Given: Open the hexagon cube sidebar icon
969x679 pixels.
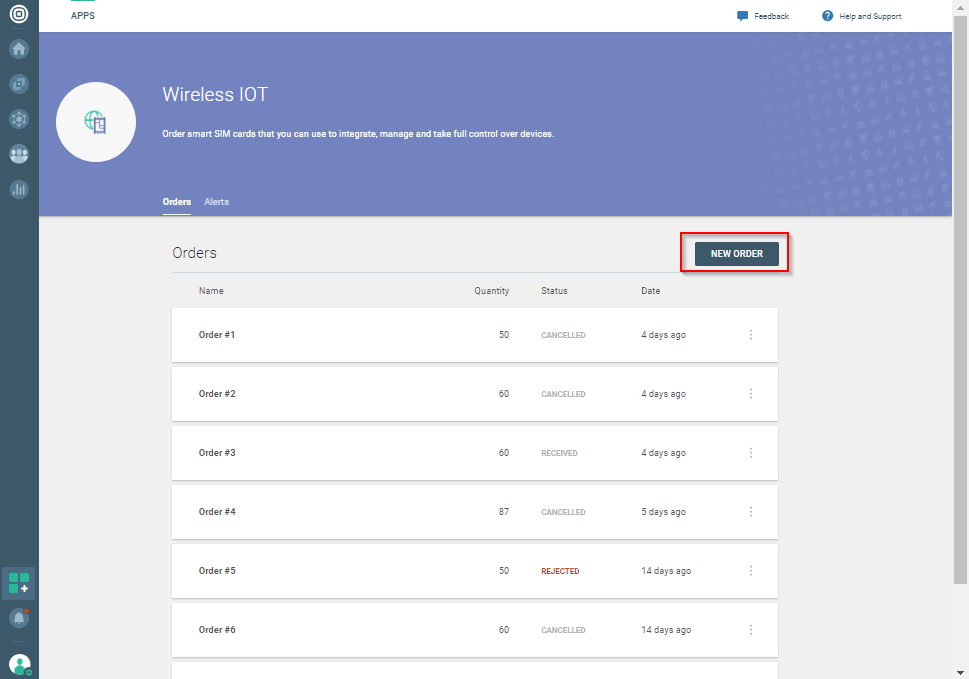Looking at the screenshot, I should [x=19, y=119].
